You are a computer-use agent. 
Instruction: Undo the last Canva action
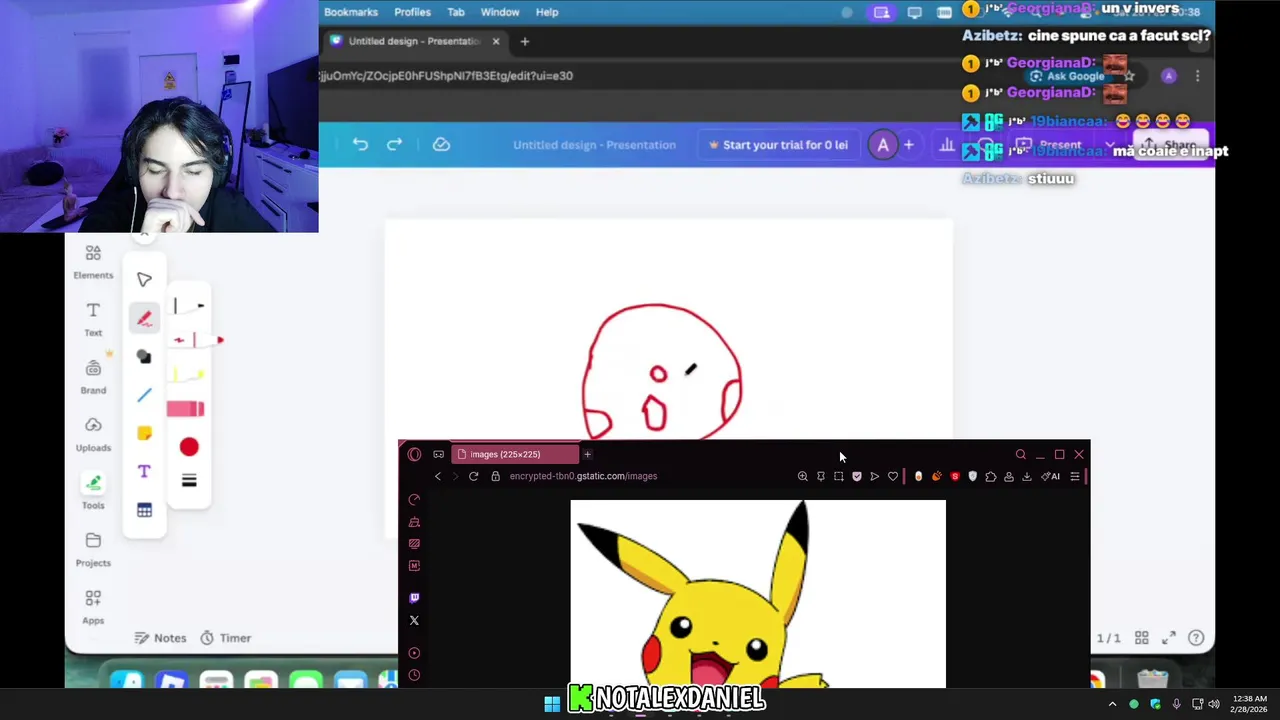pyautogui.click(x=360, y=145)
